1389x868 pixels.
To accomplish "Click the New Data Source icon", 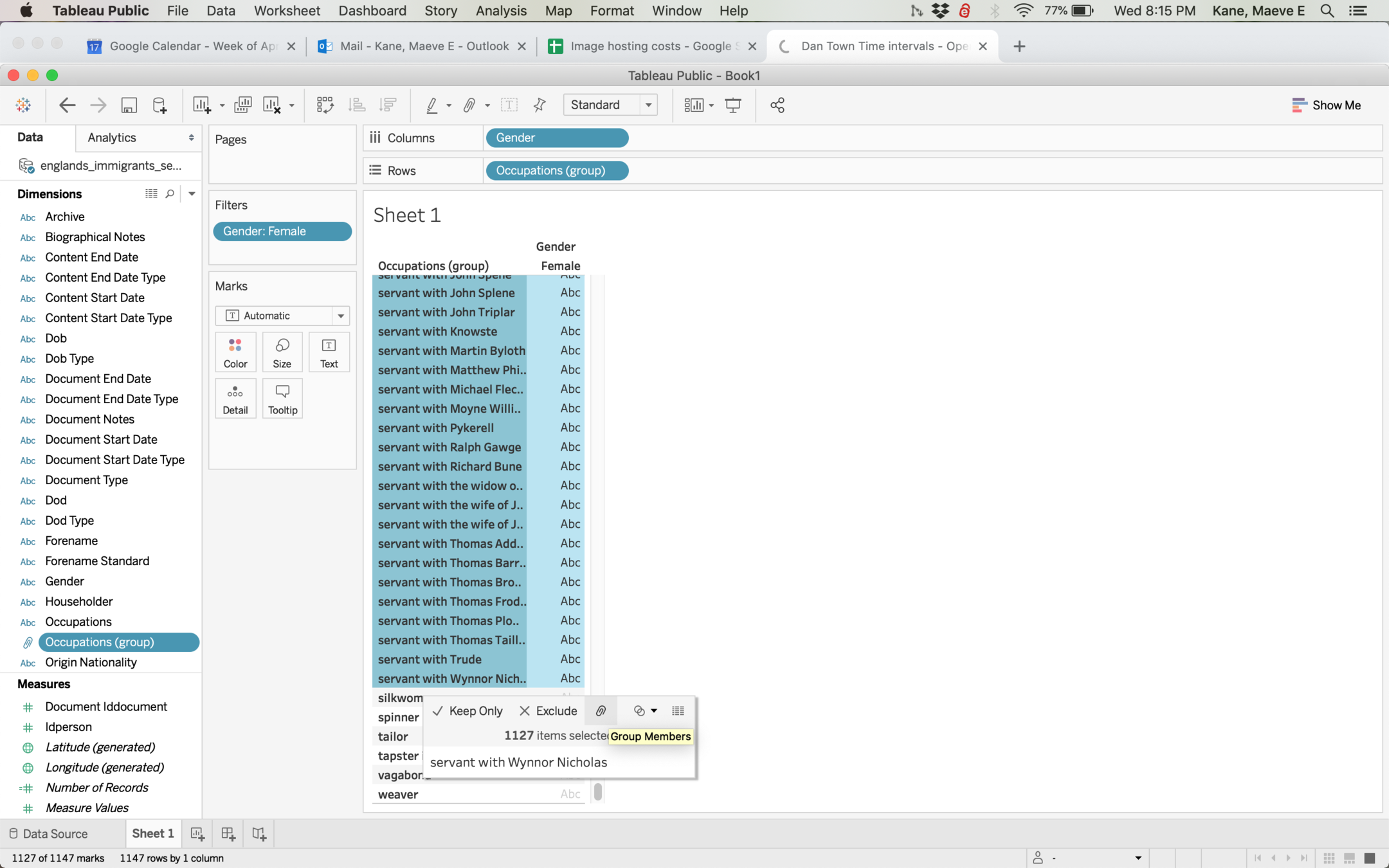I will pyautogui.click(x=159, y=105).
